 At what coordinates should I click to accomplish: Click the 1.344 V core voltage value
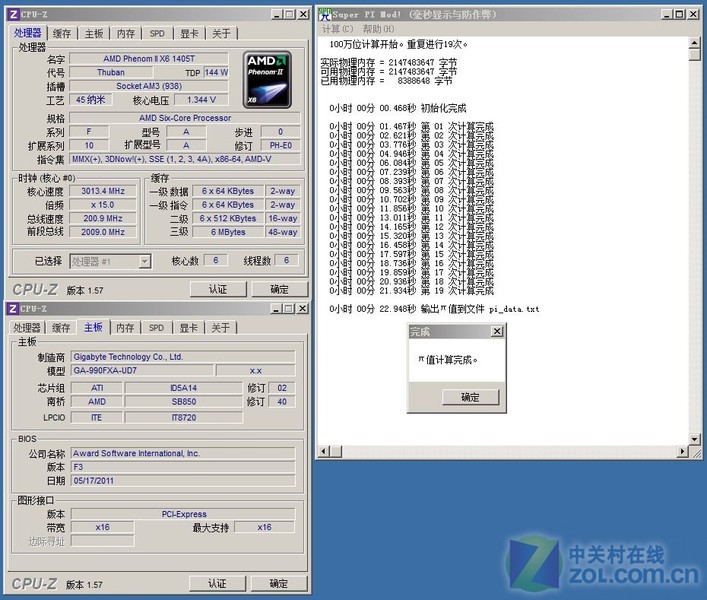[202, 100]
